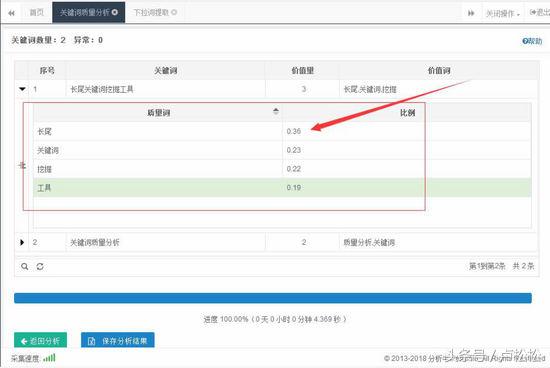This screenshot has width=550, height=368.
Task: Click the blue progress bar
Action: pyautogui.click(x=273, y=298)
